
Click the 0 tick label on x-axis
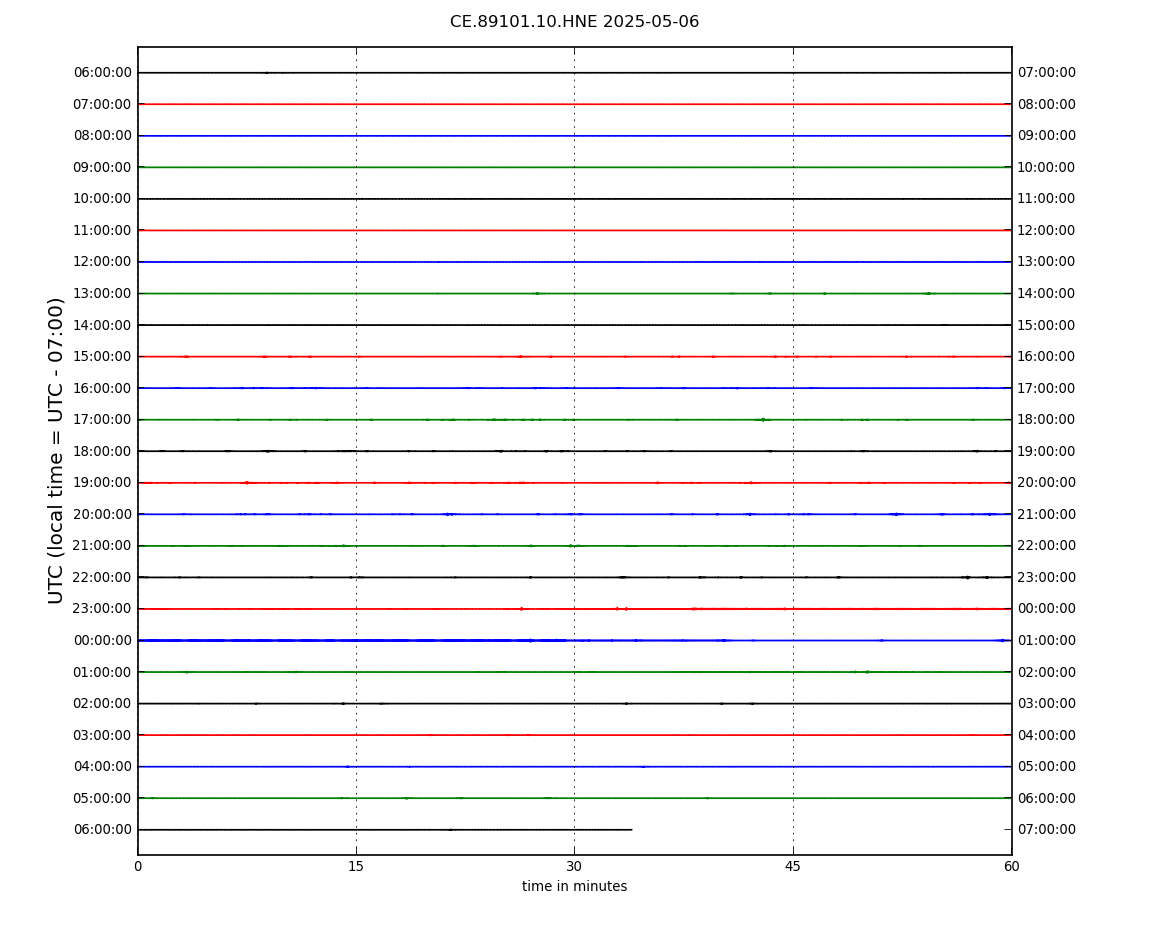coord(138,866)
